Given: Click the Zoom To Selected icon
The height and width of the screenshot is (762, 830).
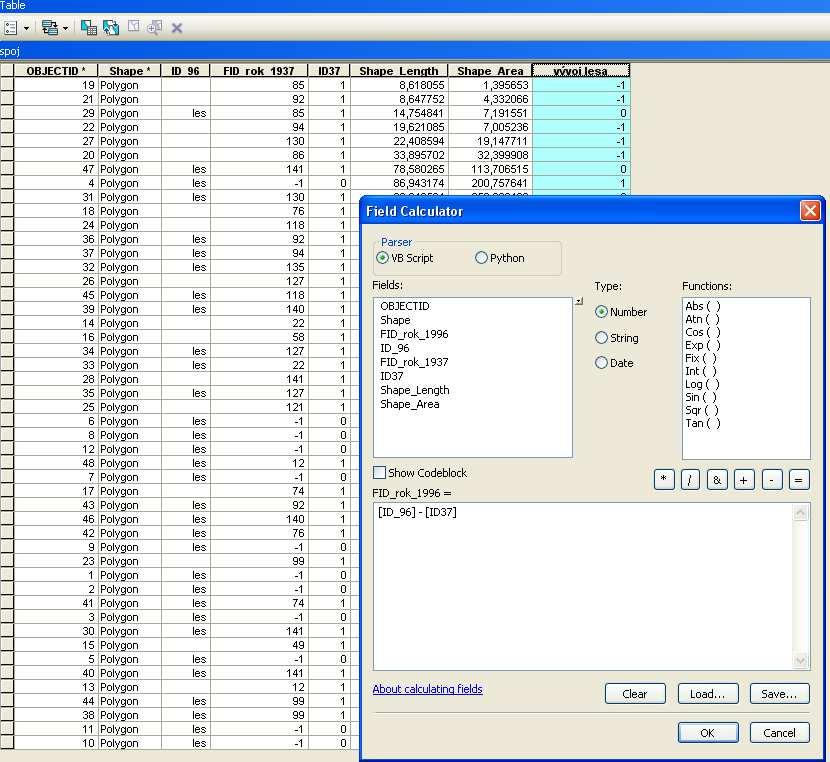Looking at the screenshot, I should (x=155, y=27).
